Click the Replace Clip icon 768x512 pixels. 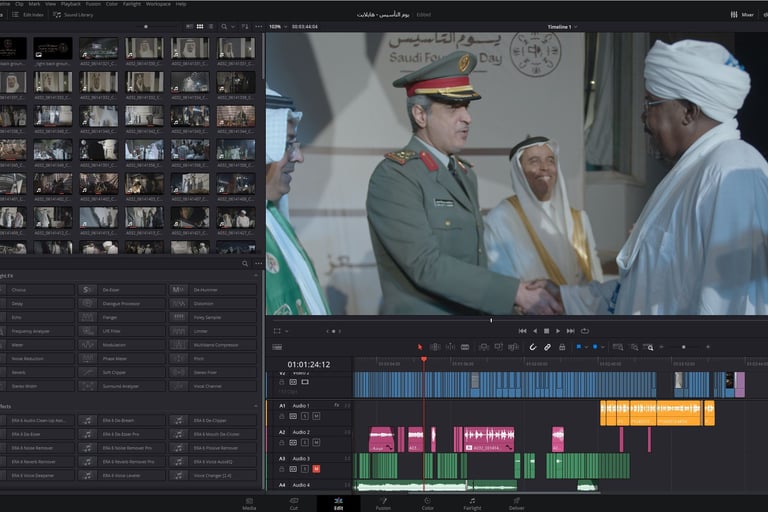513,347
